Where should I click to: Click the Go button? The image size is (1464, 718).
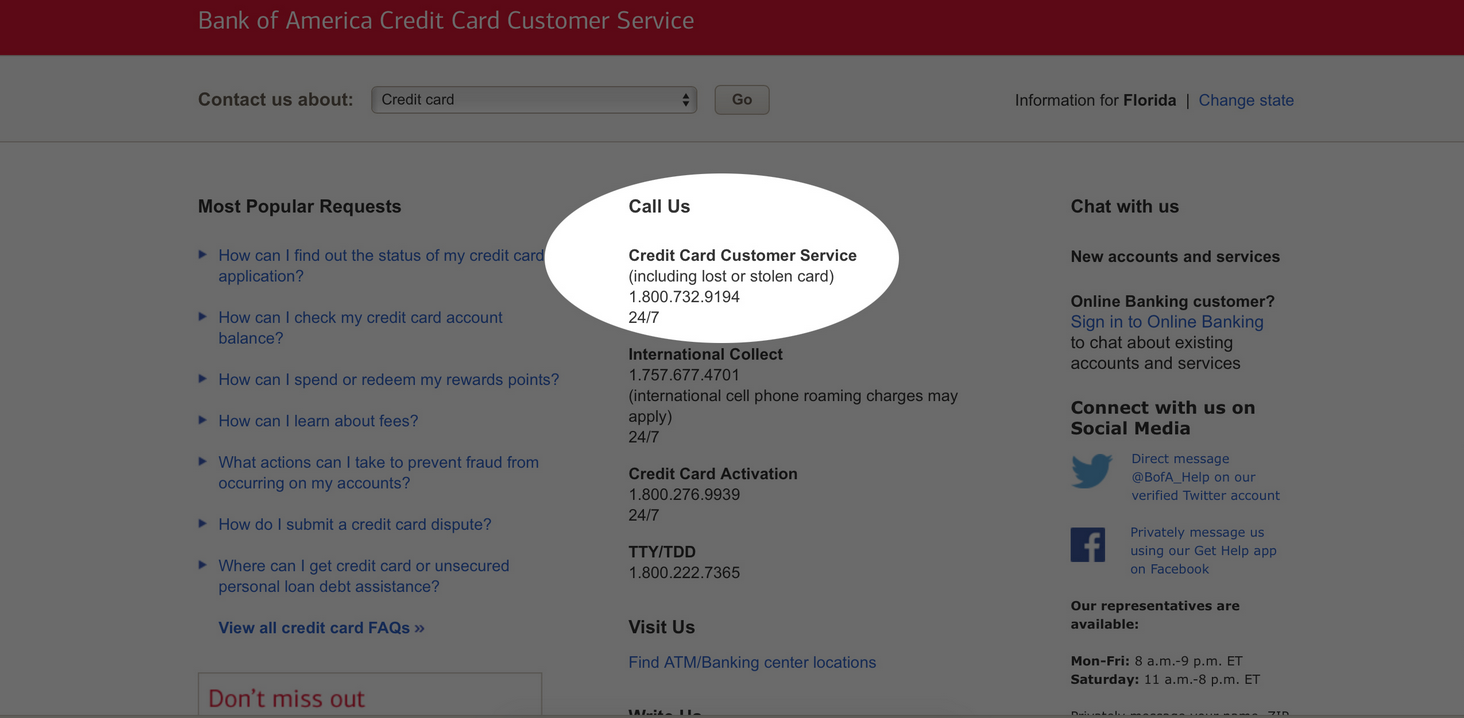(x=742, y=100)
